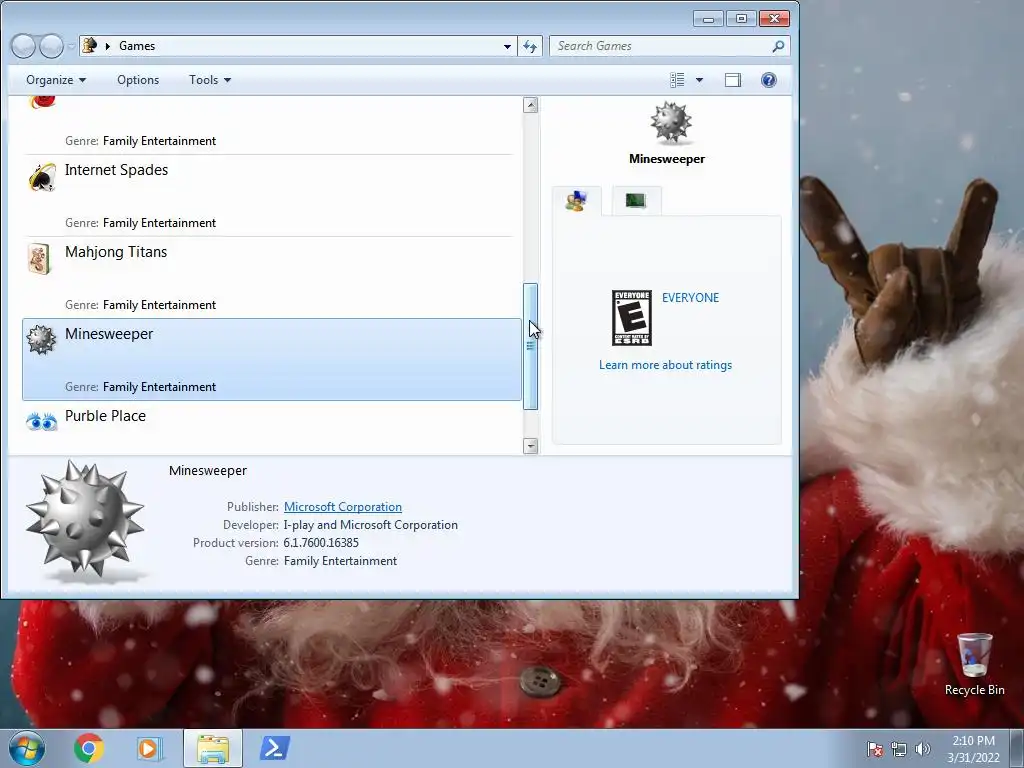The height and width of the screenshot is (768, 1024).
Task: Go back with the Back arrow button
Action: coord(23,46)
